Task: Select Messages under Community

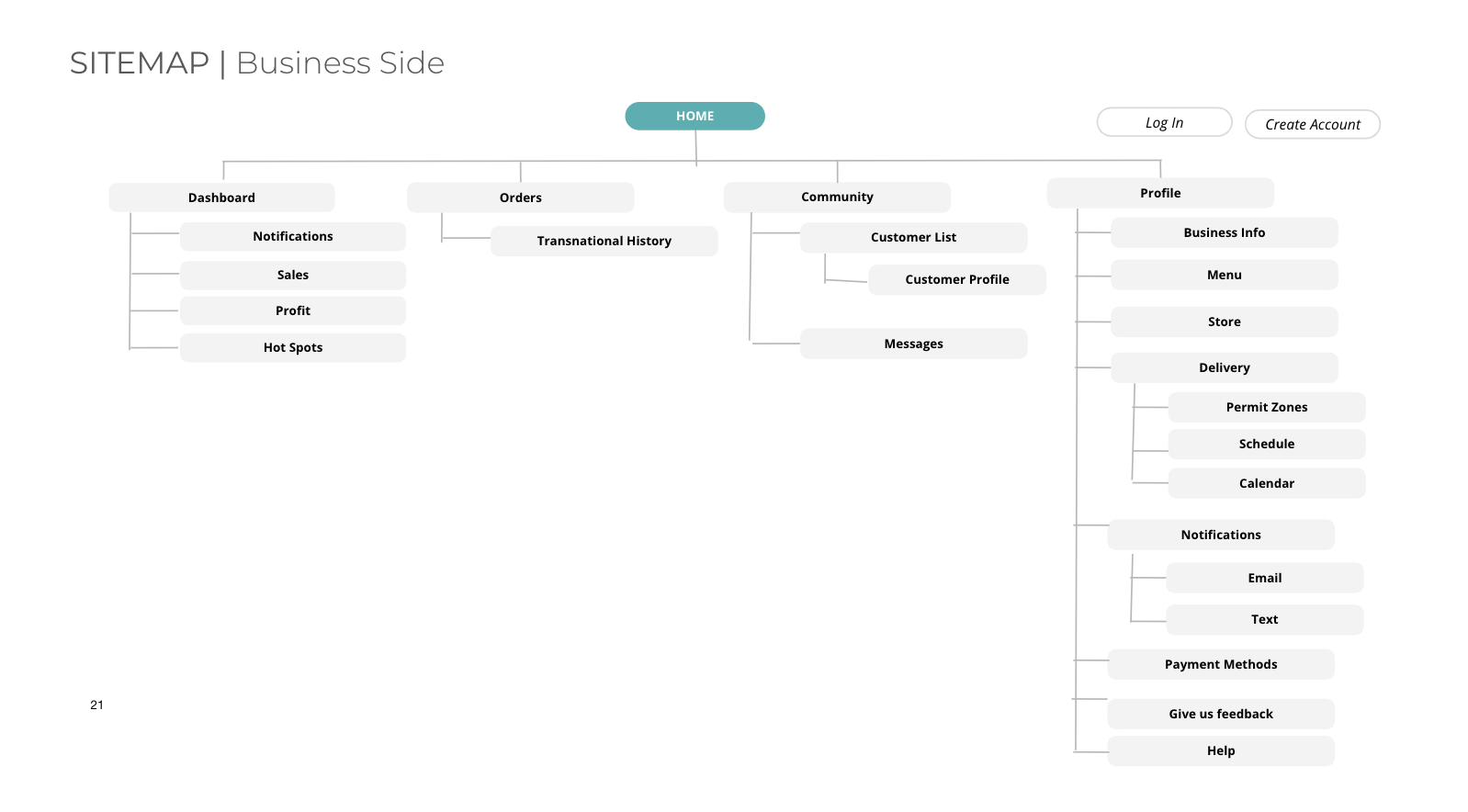Action: coord(913,344)
